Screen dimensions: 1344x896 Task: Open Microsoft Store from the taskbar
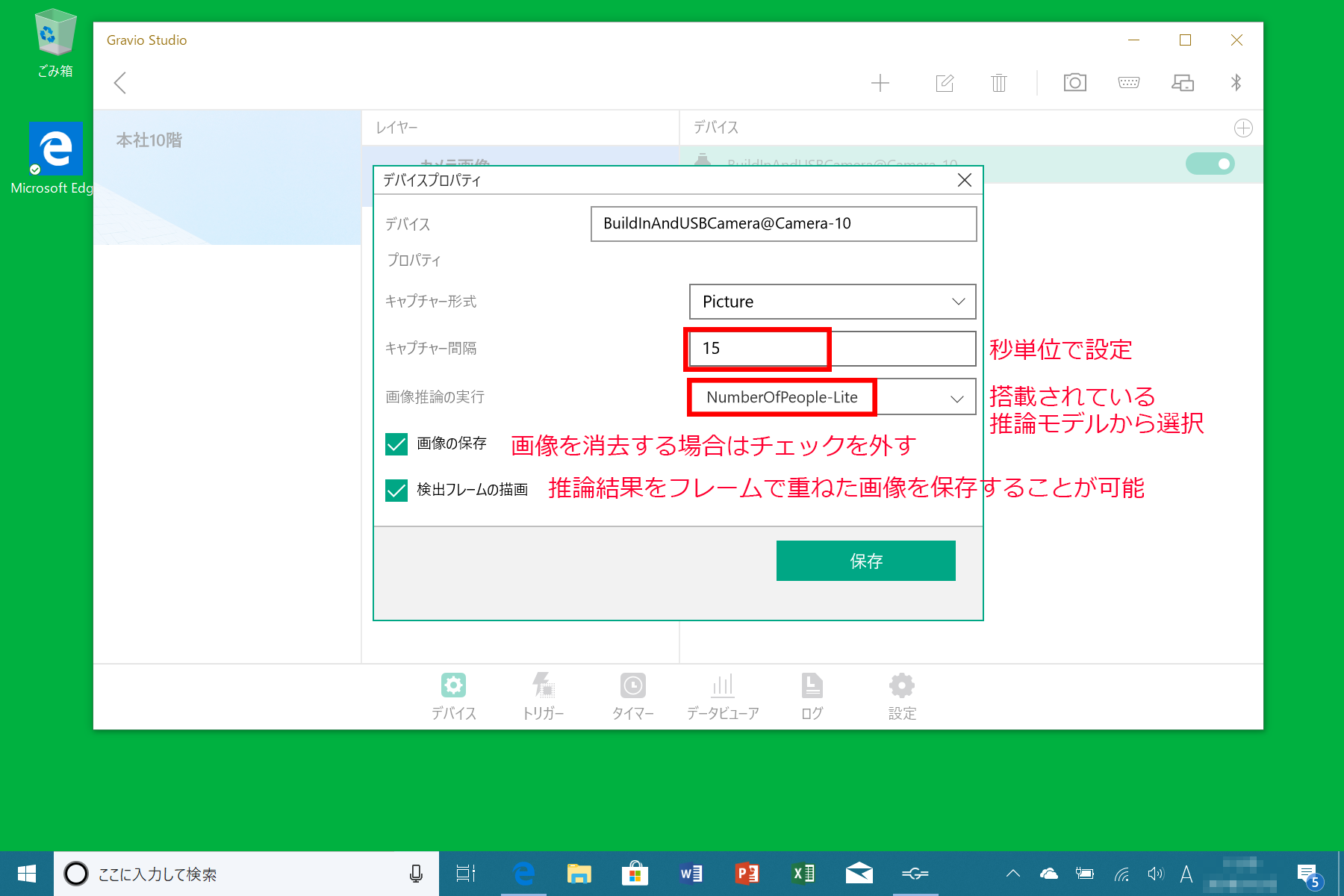coord(635,874)
